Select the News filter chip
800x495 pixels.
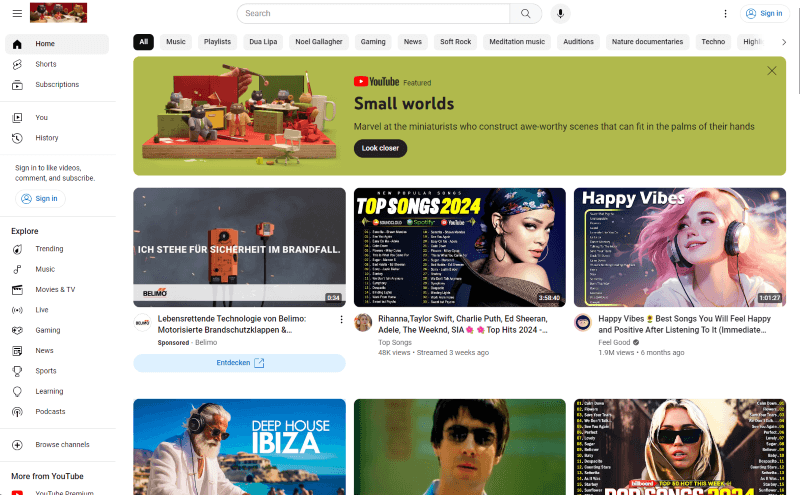[413, 42]
